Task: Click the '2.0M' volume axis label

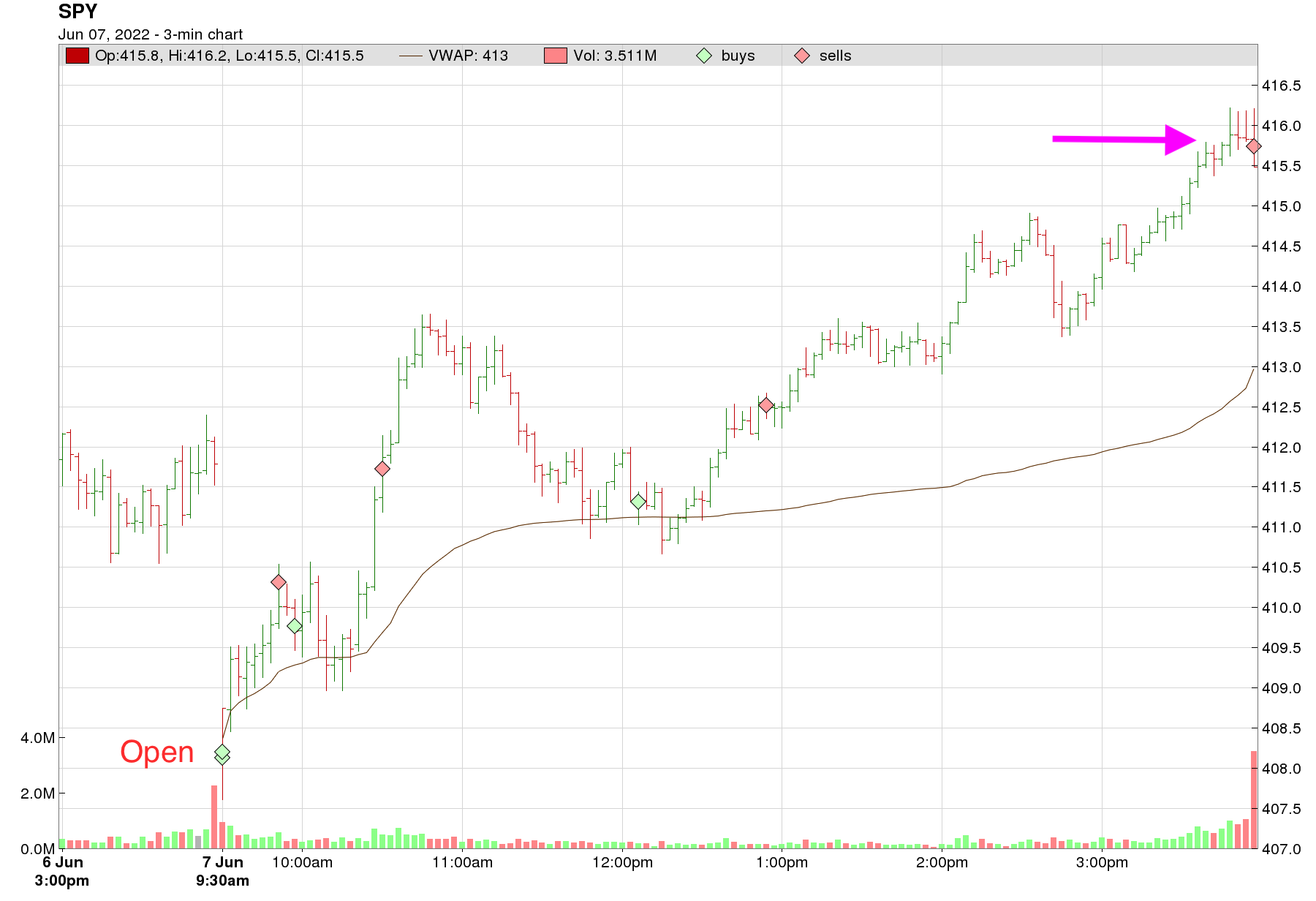Action: pyautogui.click(x=37, y=793)
